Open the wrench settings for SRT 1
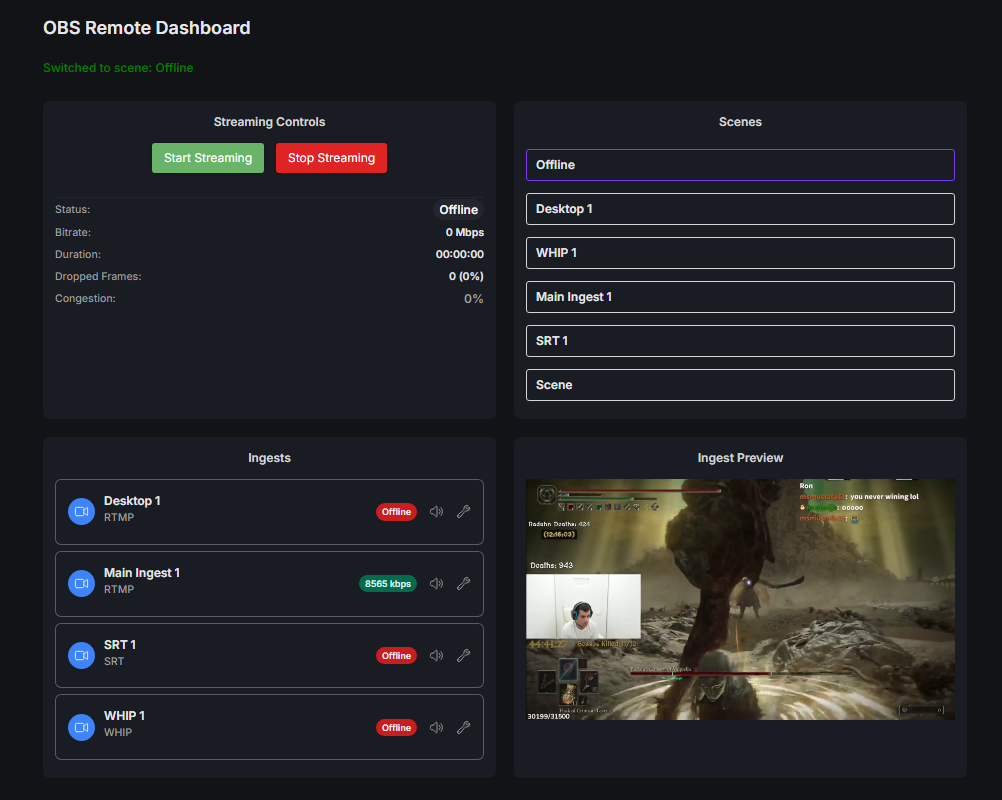This screenshot has height=800, width=1002. click(x=463, y=655)
